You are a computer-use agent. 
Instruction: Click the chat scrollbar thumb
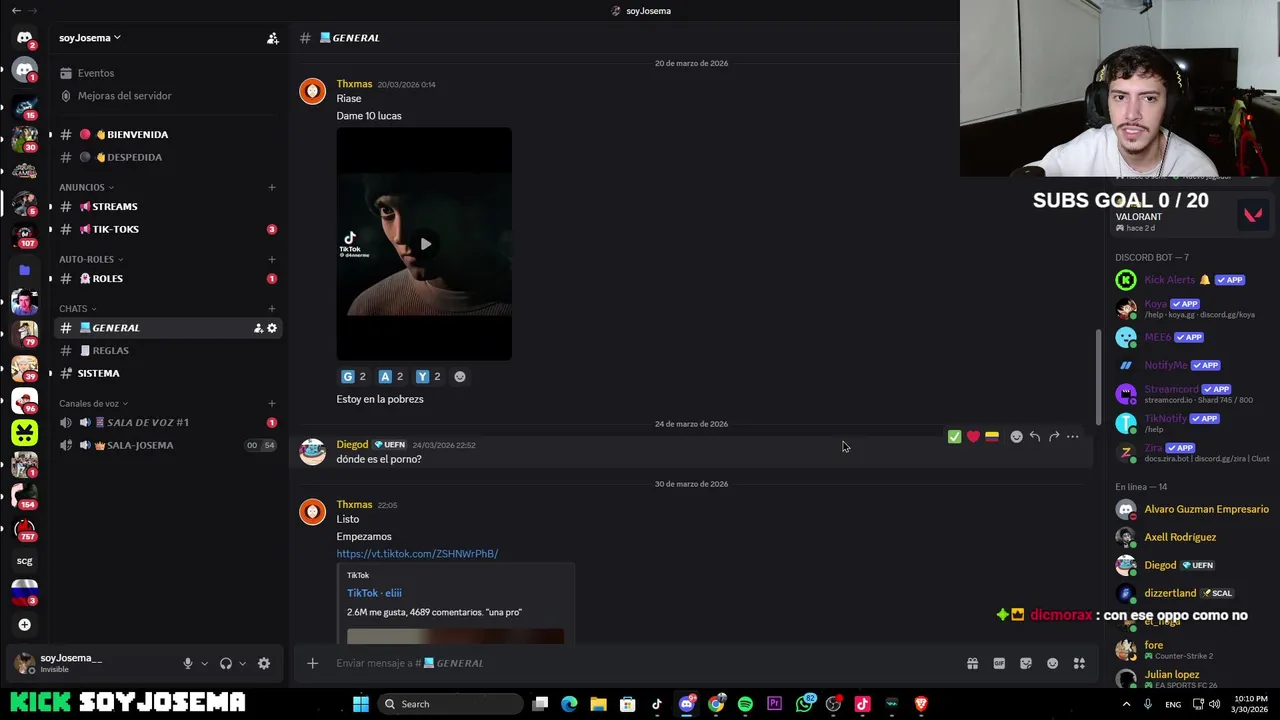1098,375
